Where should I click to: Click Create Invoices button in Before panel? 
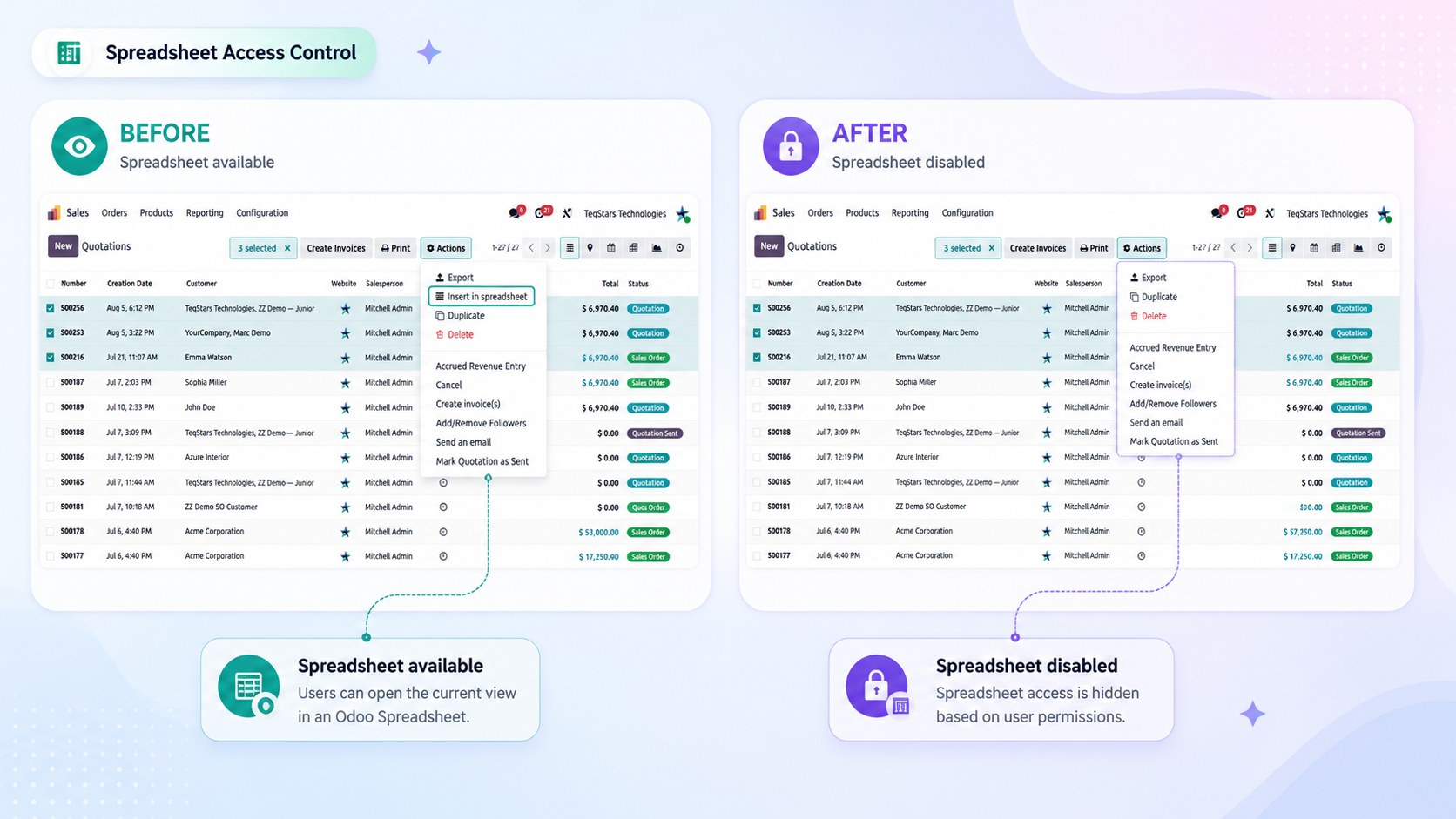click(336, 248)
